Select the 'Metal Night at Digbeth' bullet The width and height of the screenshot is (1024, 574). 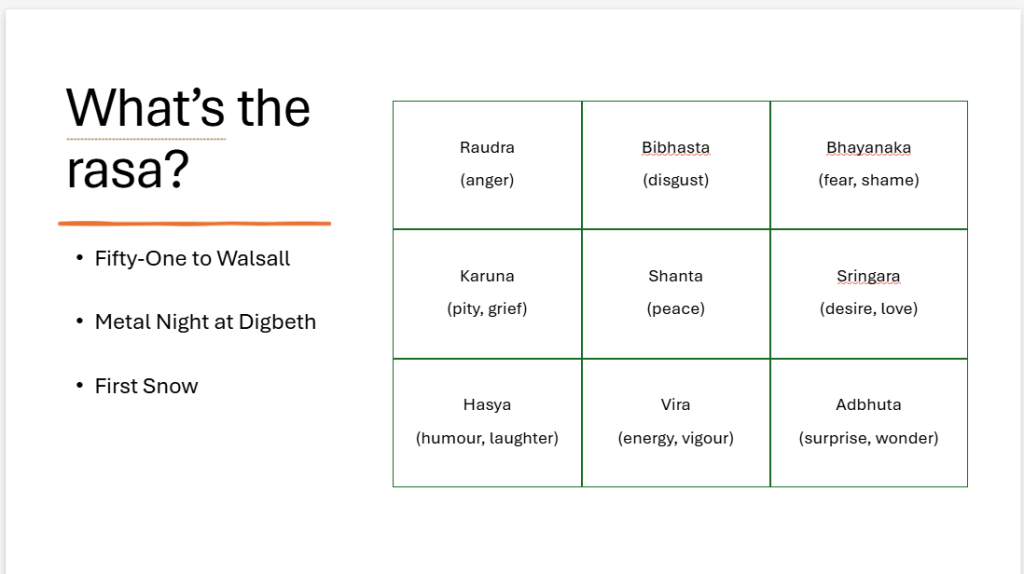coord(205,322)
